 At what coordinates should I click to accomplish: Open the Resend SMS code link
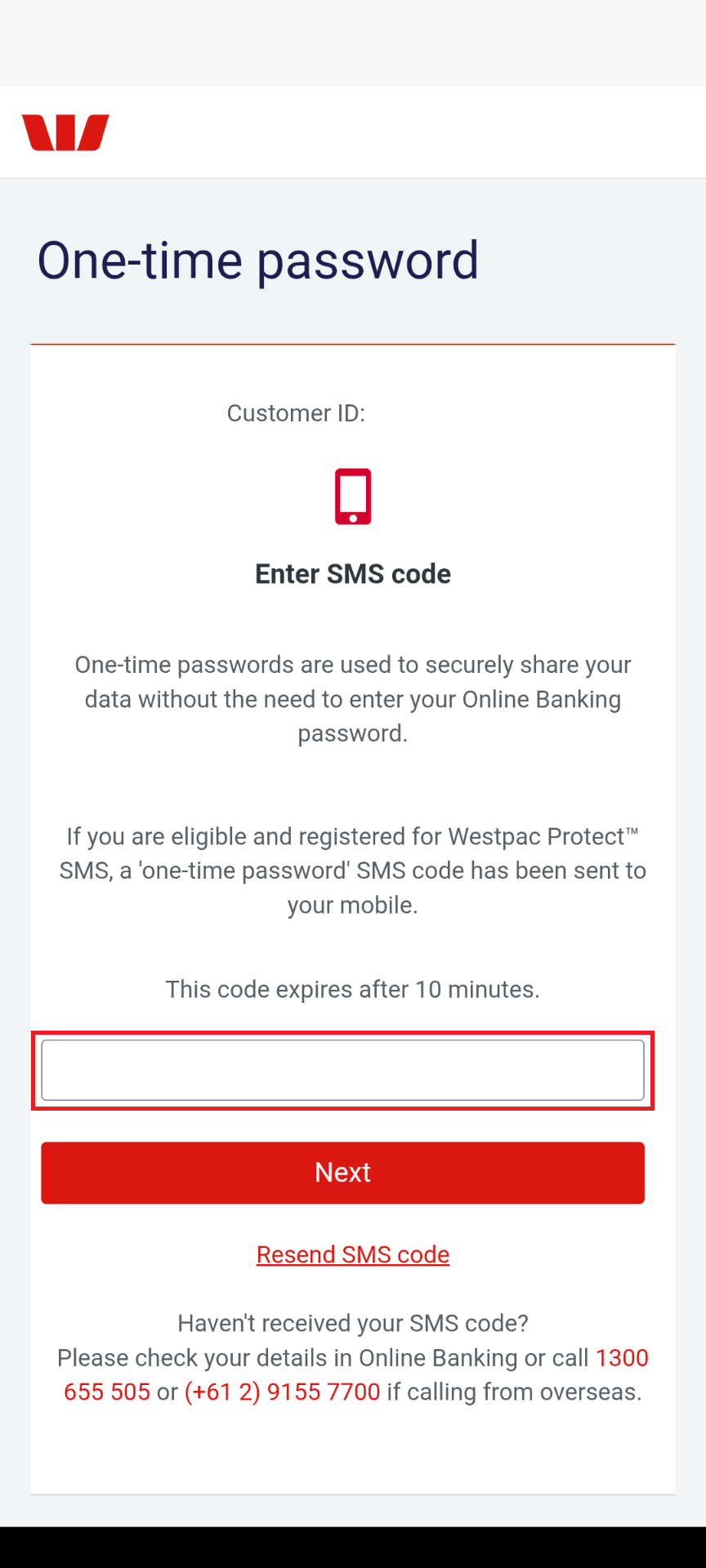(x=352, y=1254)
